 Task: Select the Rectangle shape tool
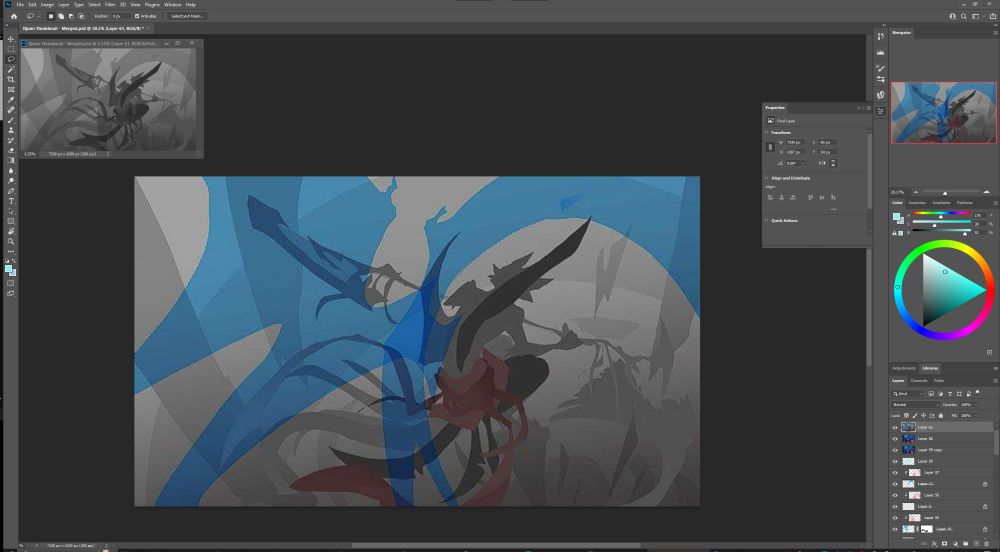11,221
